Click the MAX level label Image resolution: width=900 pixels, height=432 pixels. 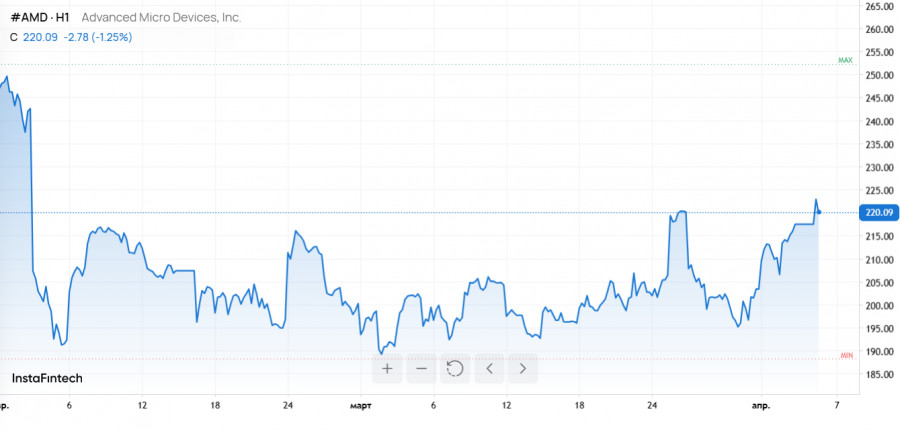click(845, 60)
